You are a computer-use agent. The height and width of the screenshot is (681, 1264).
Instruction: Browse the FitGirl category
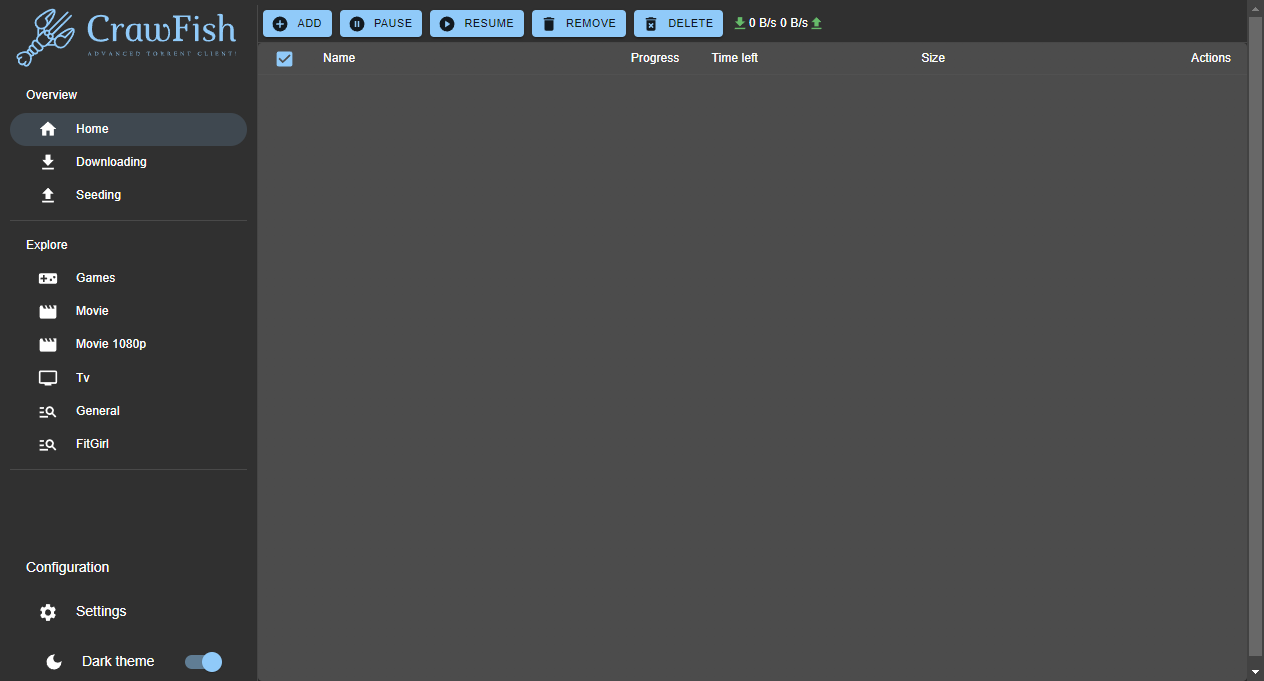point(128,444)
